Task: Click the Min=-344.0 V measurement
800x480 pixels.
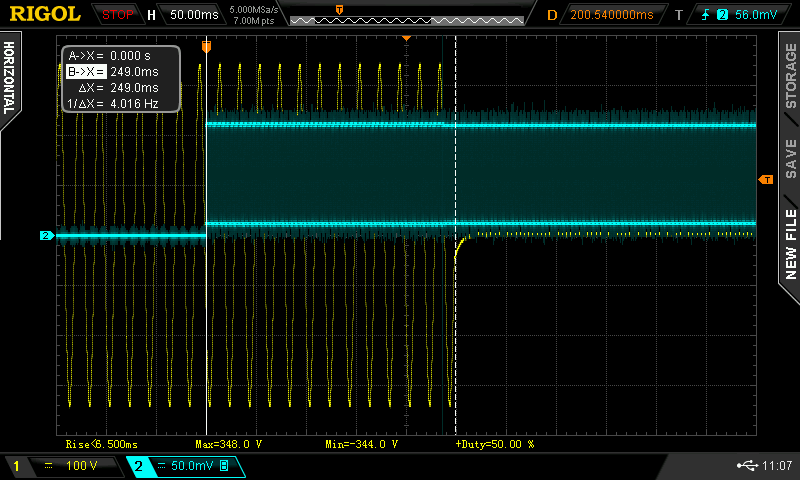Action: click(361, 444)
